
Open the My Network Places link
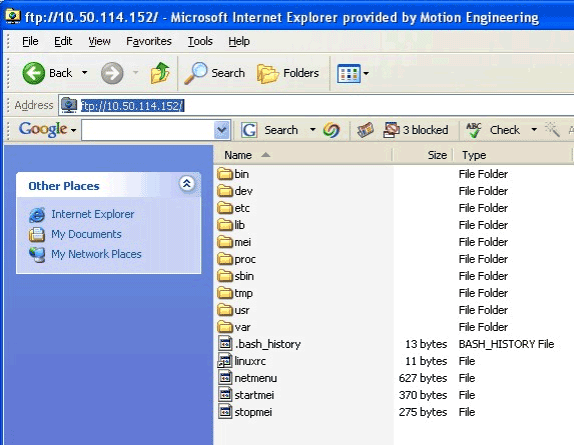[x=96, y=254]
